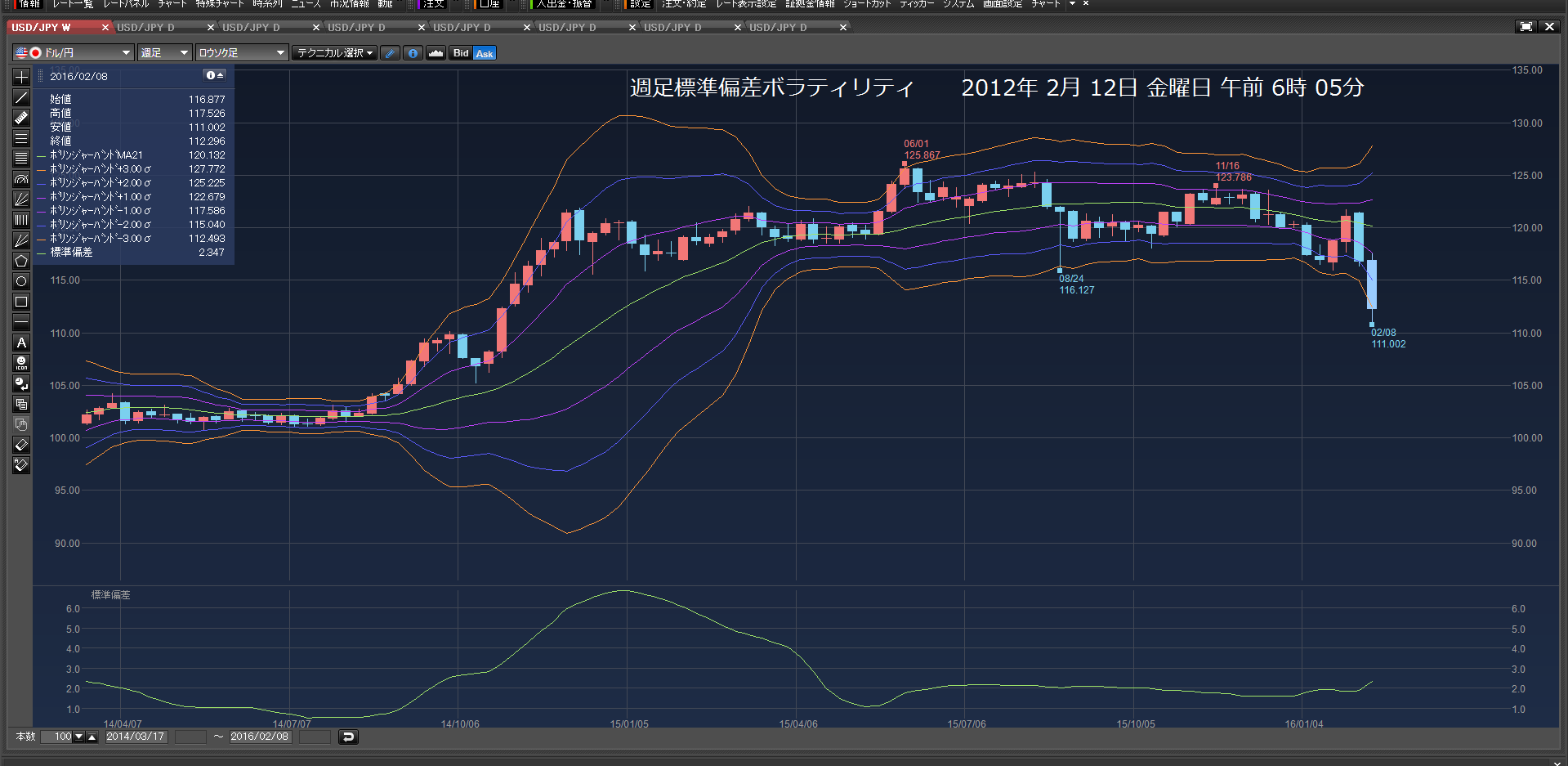Select the three horizontal lines tool
This screenshot has height=766, width=1568.
[21, 138]
